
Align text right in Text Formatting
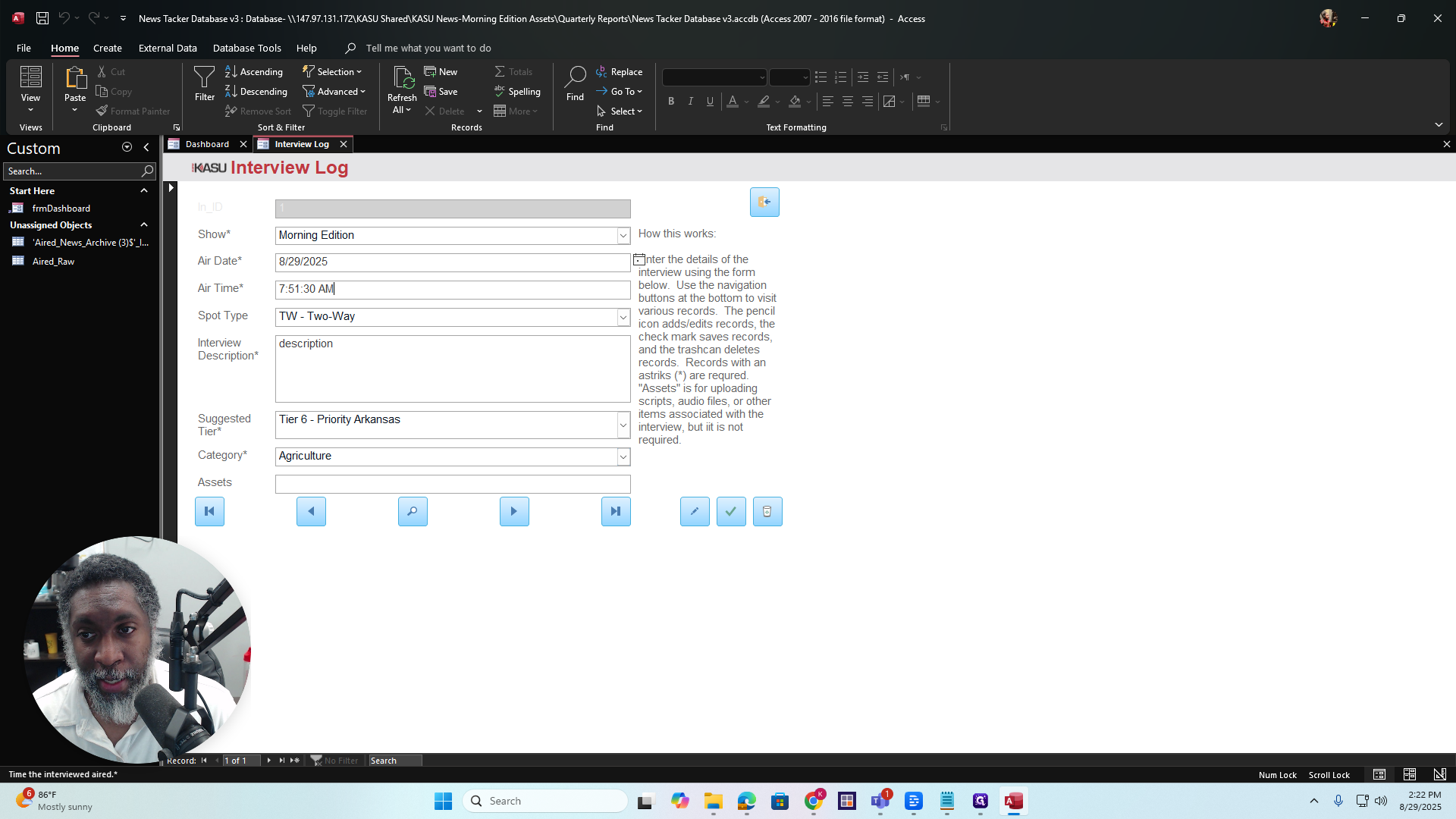coord(868,101)
